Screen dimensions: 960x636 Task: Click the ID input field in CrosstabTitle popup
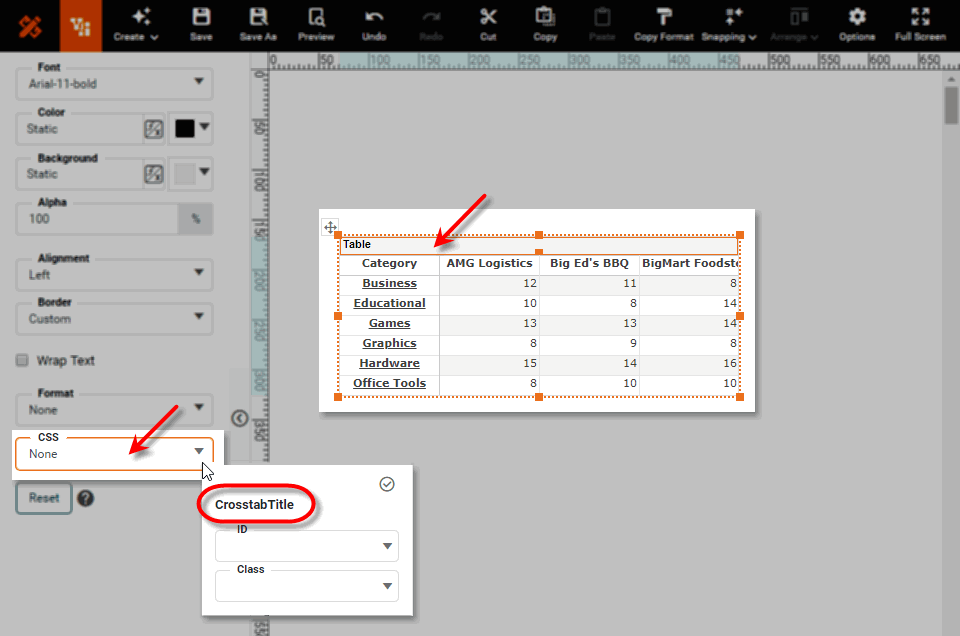(300, 546)
